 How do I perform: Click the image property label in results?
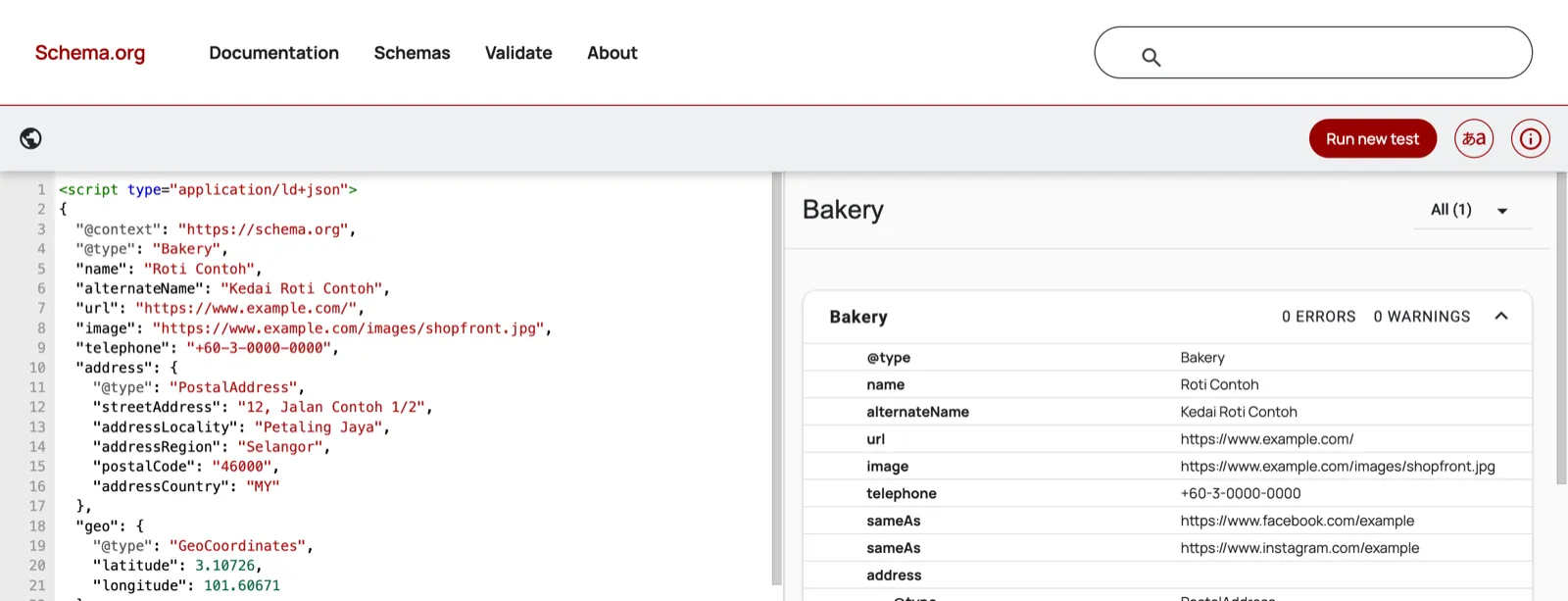pos(887,467)
